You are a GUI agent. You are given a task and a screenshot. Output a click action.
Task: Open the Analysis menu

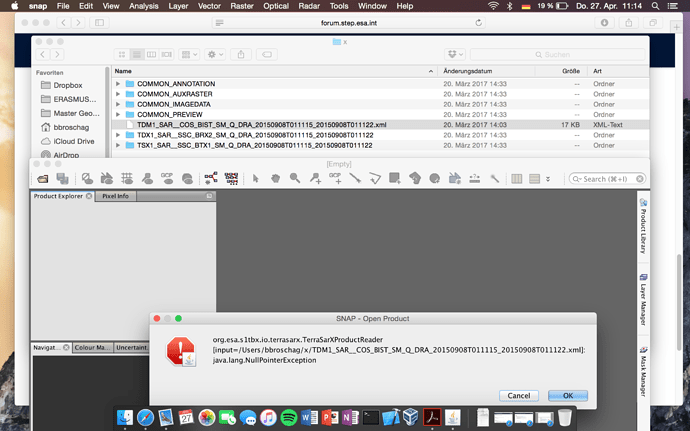[143, 6]
